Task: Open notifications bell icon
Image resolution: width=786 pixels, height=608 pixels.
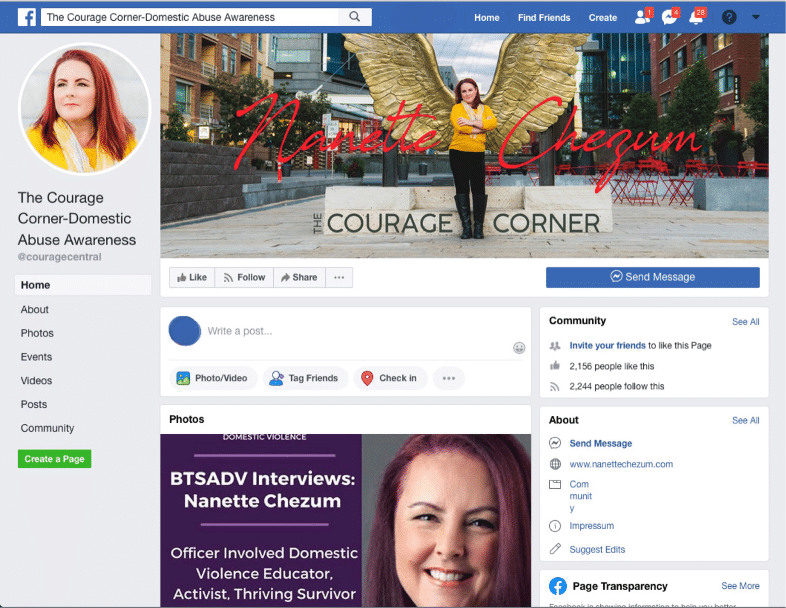Action: coord(697,17)
